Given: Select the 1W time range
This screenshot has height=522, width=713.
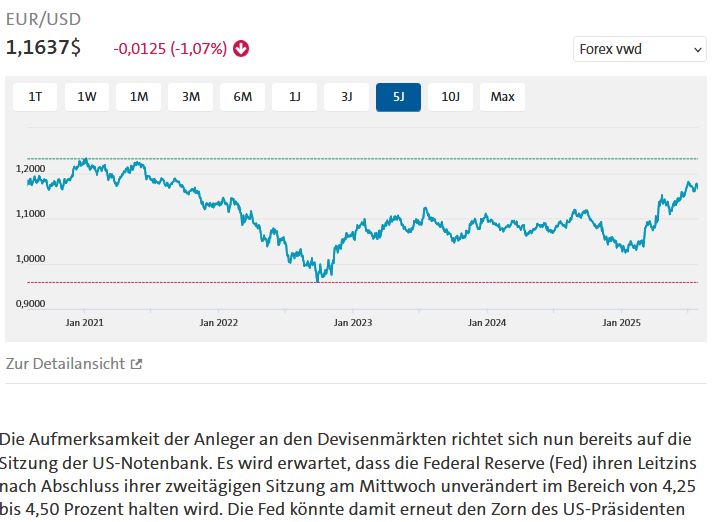Looking at the screenshot, I should (87, 96).
